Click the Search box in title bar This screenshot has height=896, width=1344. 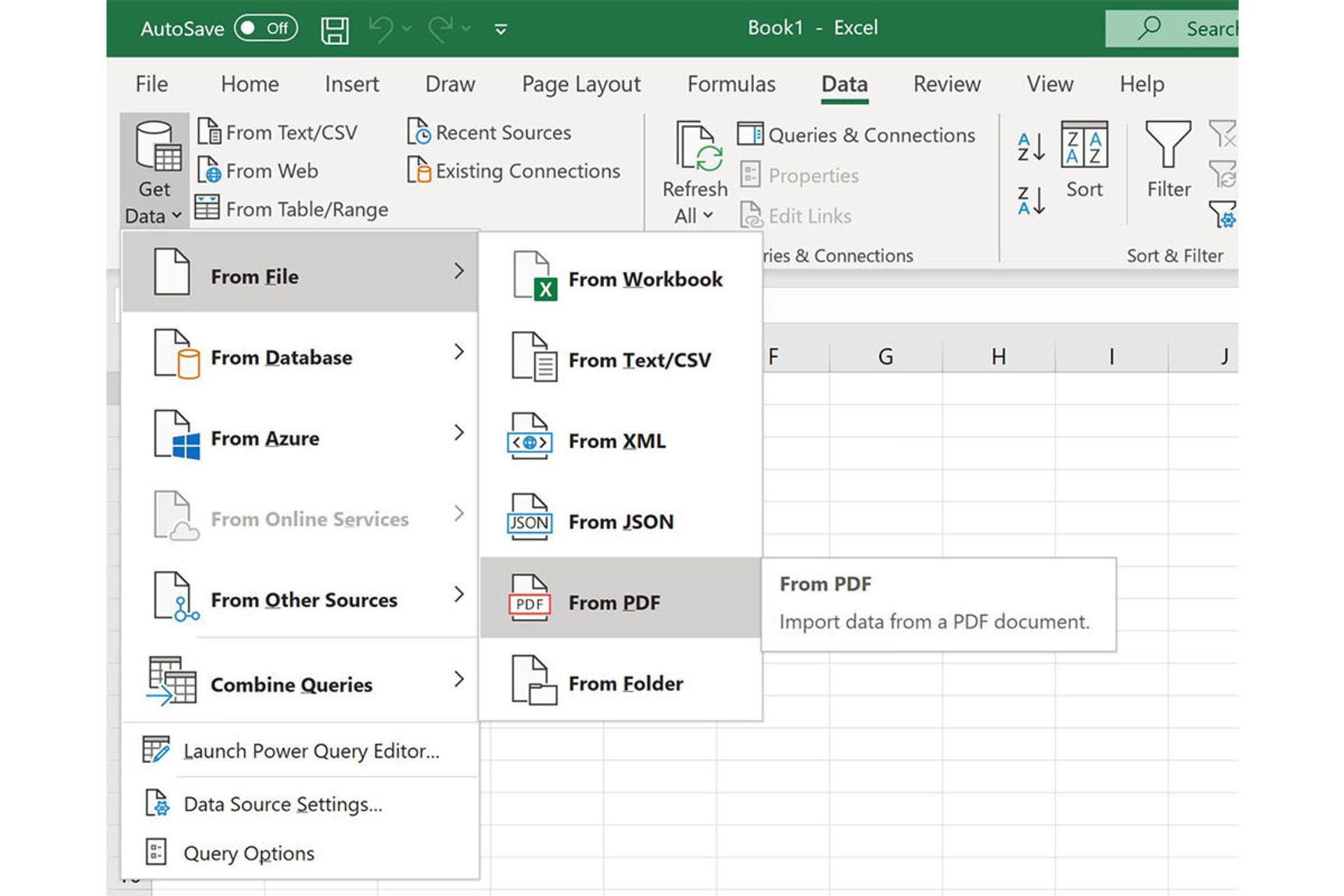click(1172, 29)
